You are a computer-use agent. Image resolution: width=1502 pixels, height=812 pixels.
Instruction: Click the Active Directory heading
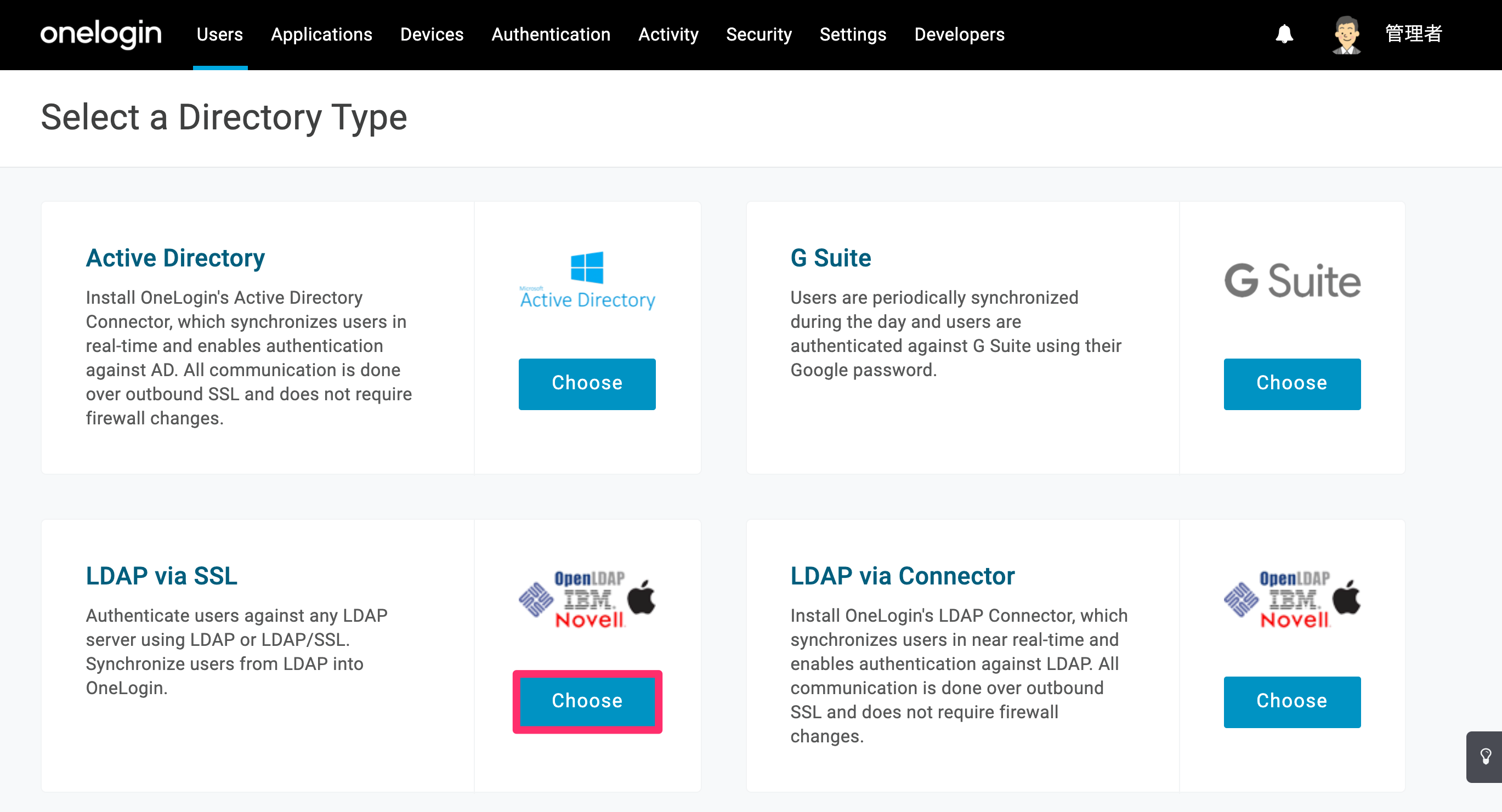(x=175, y=258)
